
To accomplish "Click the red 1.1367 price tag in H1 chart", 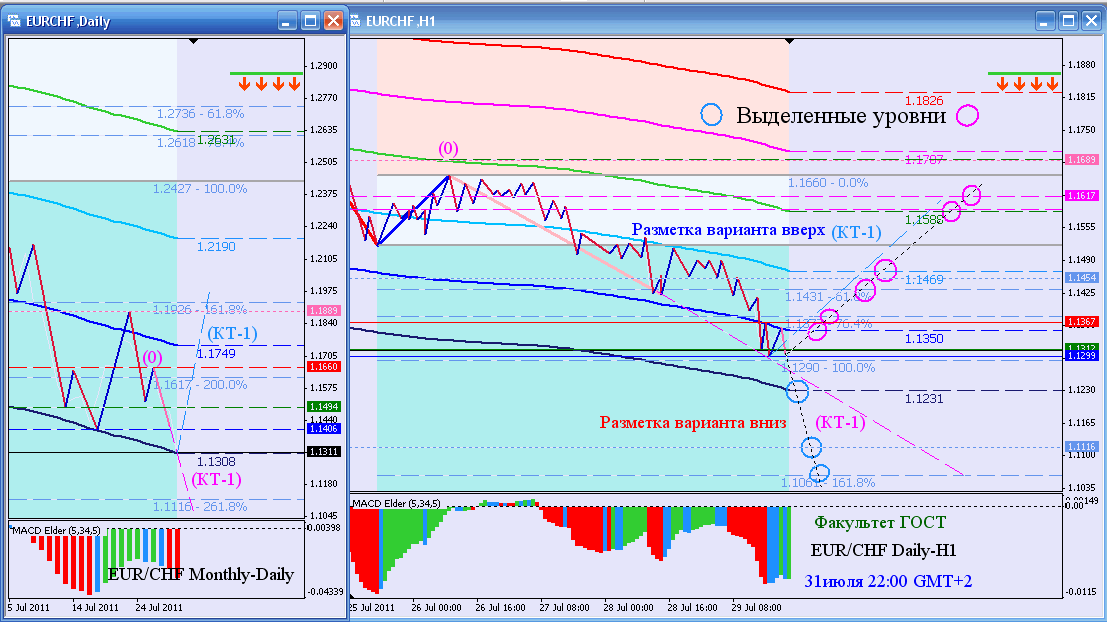I will pyautogui.click(x=1082, y=322).
